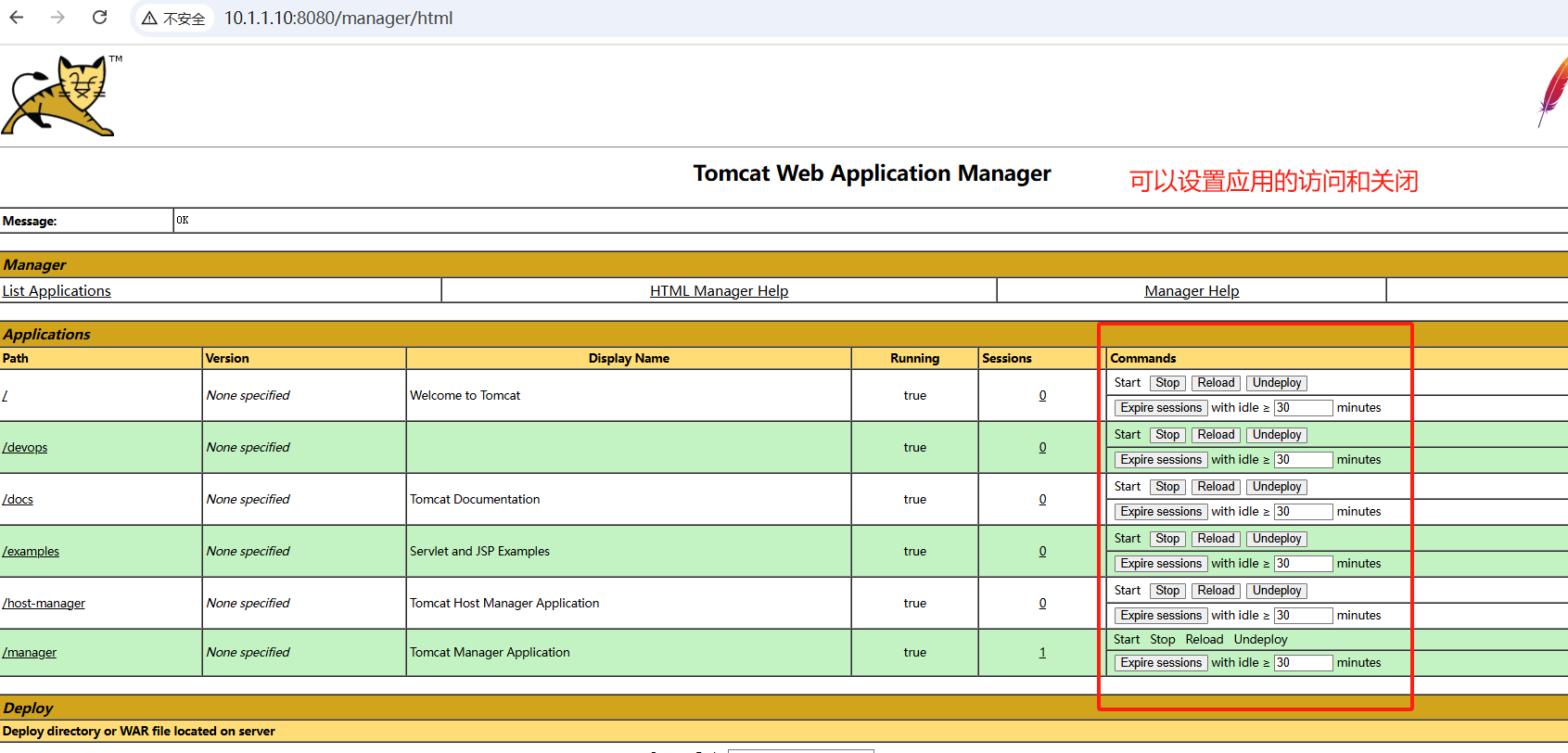The height and width of the screenshot is (753, 1568).
Task: Undeploy the /examples application
Action: 1277,539
